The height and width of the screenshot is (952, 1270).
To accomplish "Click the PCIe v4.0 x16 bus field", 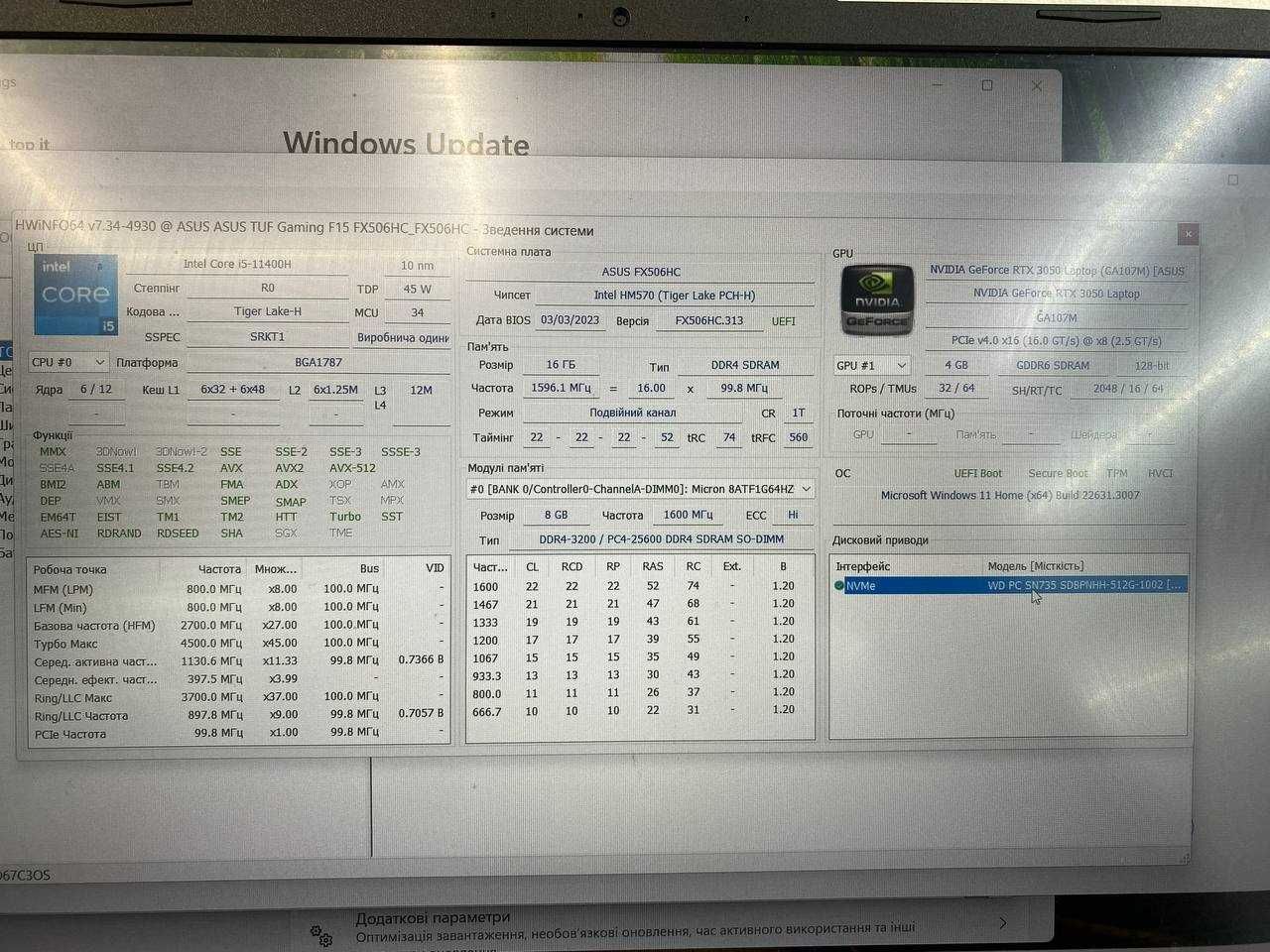I will (x=1057, y=341).
